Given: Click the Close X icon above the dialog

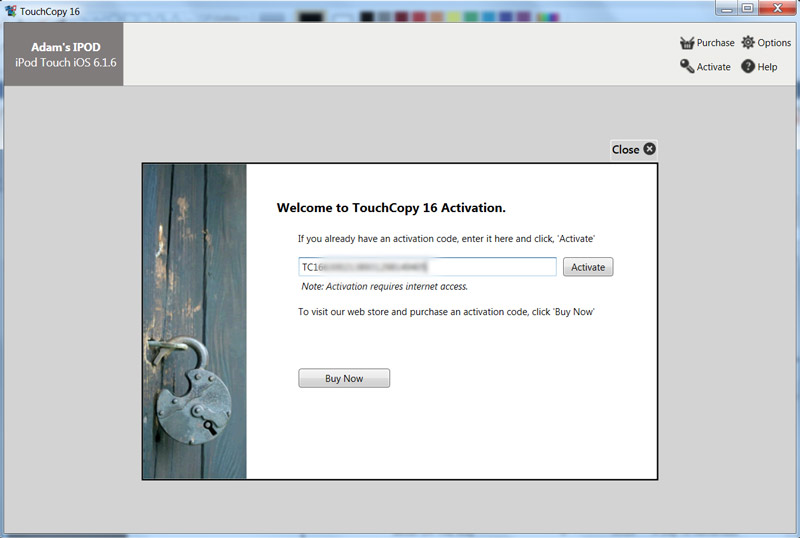Looking at the screenshot, I should pyautogui.click(x=649, y=149).
